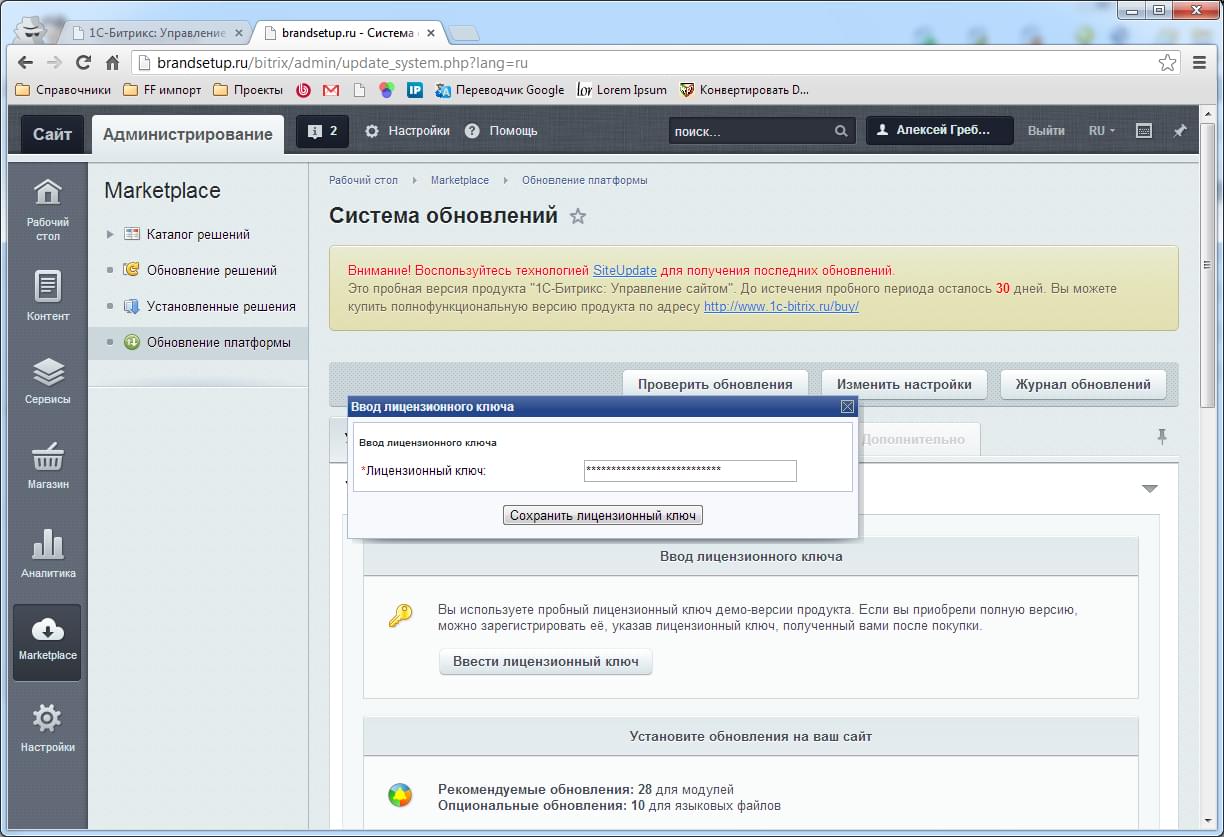Open the Магазин sidebar section
This screenshot has height=837, width=1224.
(x=48, y=467)
